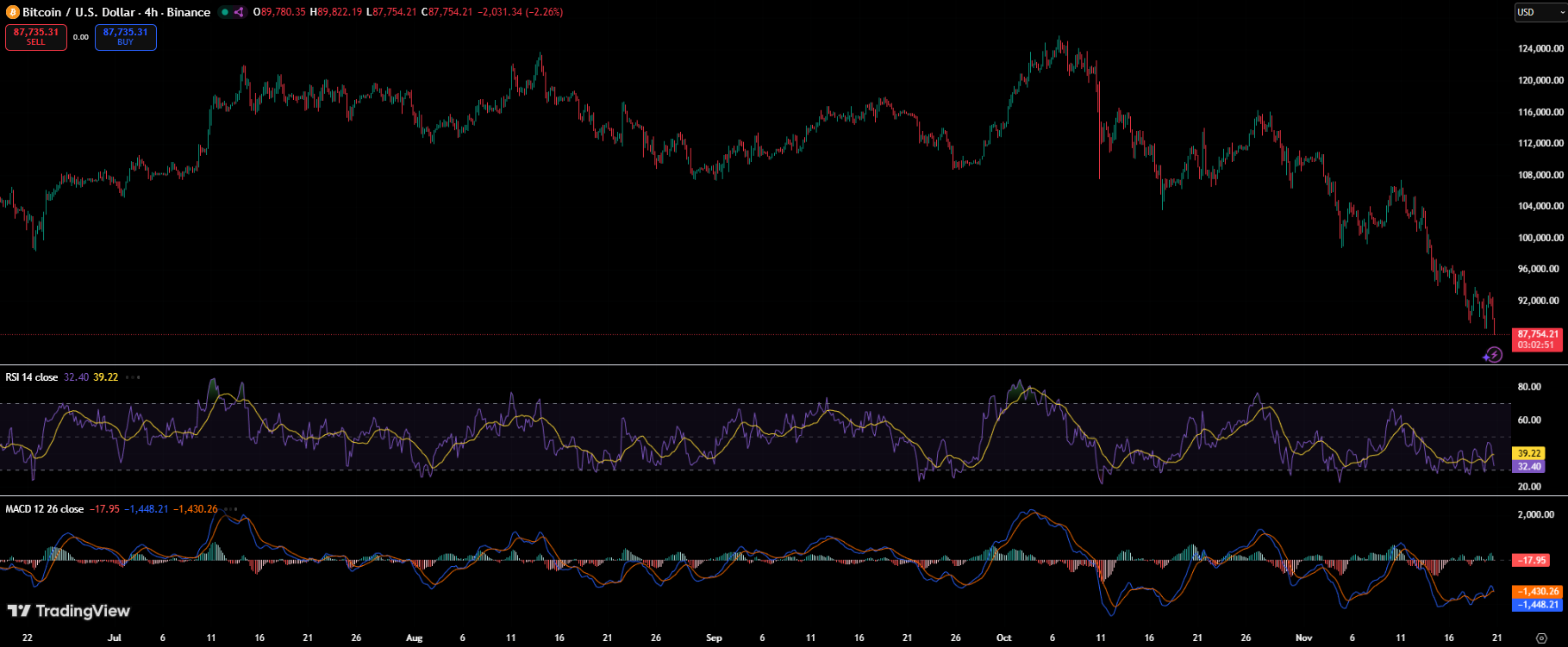
Task: Select the MACD 12 26 close label
Action: coord(45,509)
